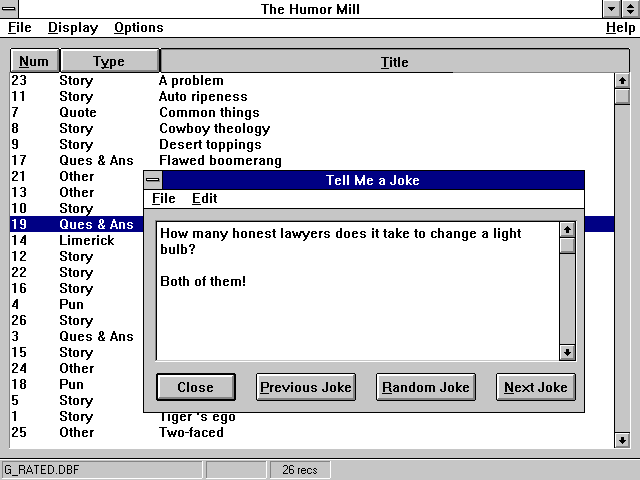Image resolution: width=640 pixels, height=480 pixels.
Task: Close the Tell Me a Joke dialog
Action: (195, 387)
